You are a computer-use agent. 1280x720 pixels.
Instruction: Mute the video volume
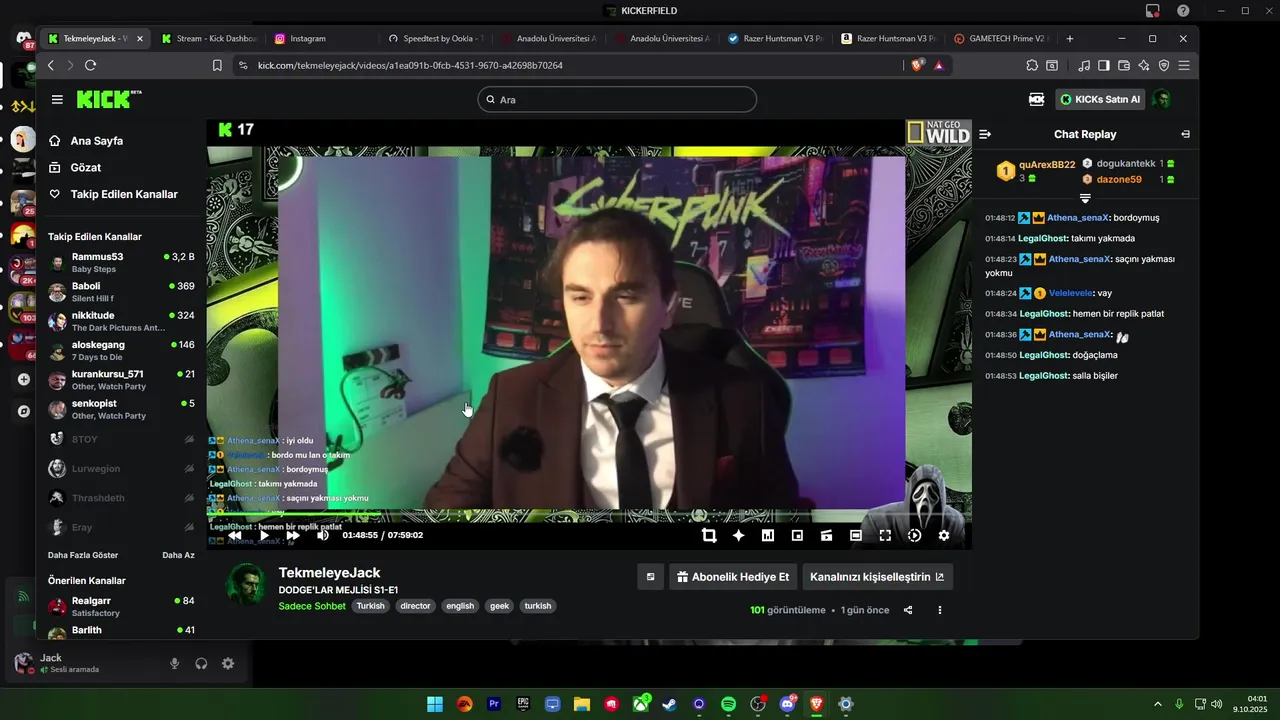(x=323, y=535)
